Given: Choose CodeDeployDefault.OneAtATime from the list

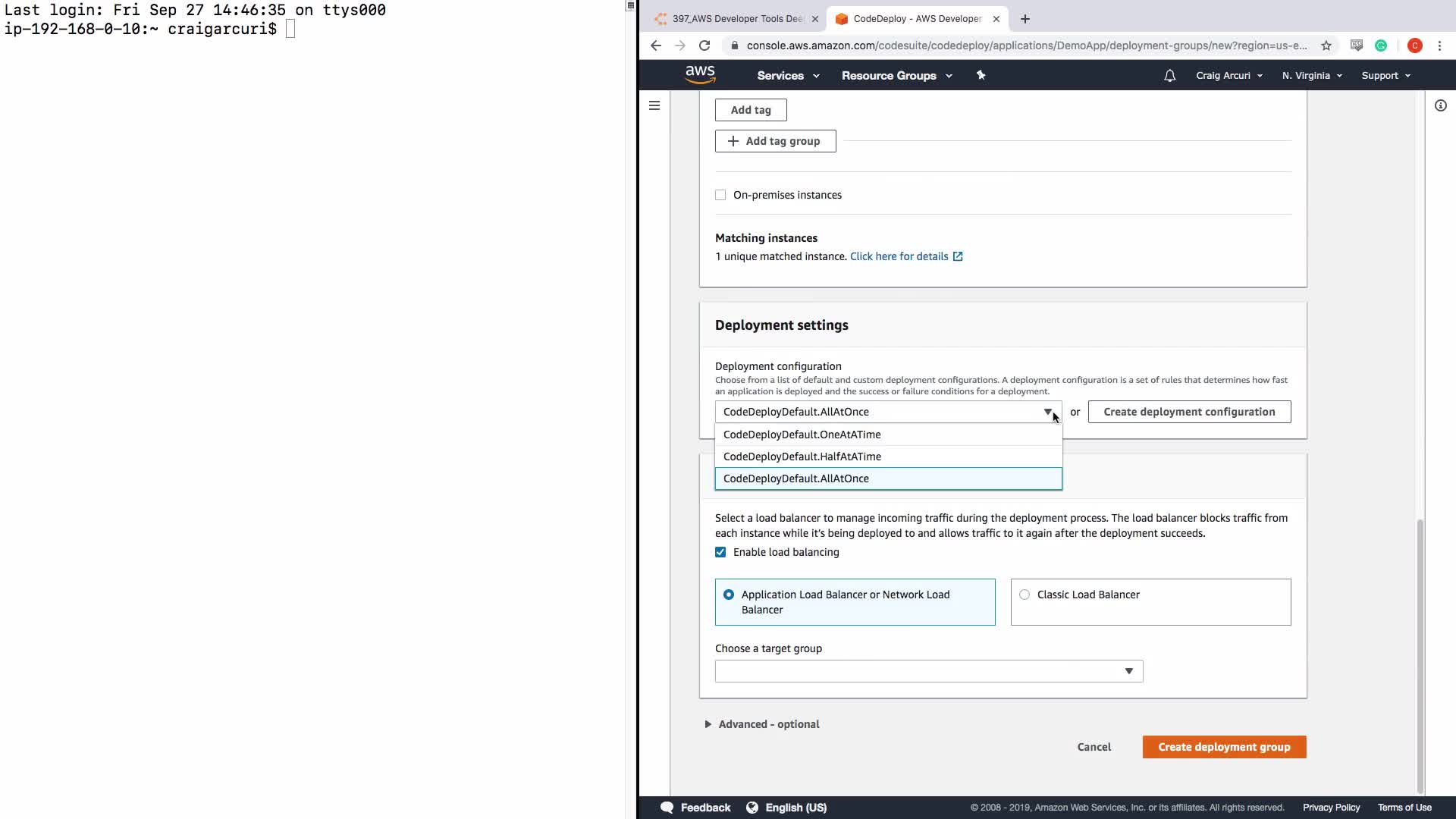Looking at the screenshot, I should tap(802, 435).
